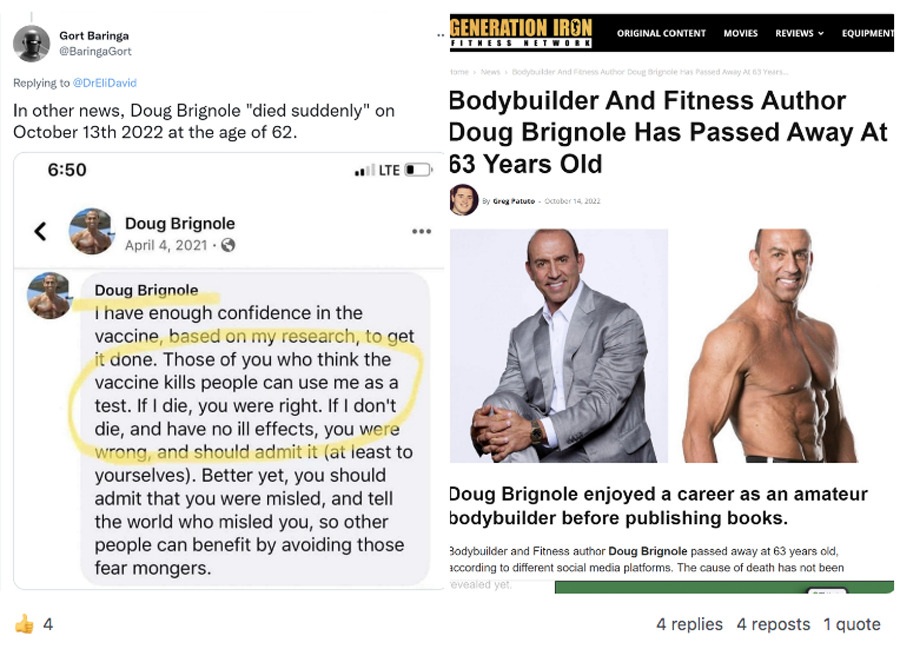Open the Equipment menu item

pyautogui.click(x=867, y=33)
